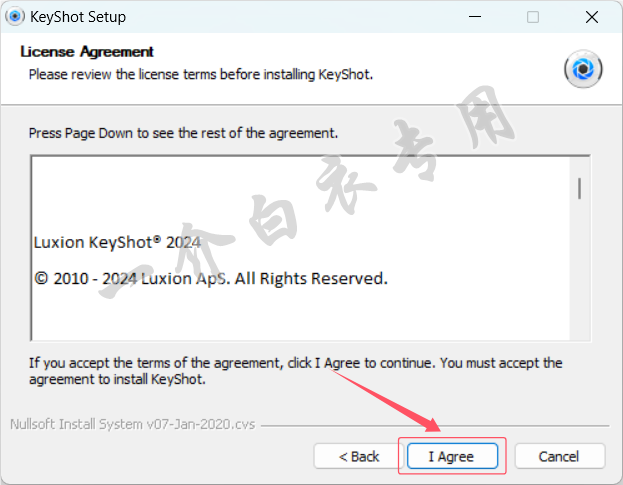Screen dimensions: 623x485
Task: Click the "If you accept the terms" paragraph
Action: (295, 371)
